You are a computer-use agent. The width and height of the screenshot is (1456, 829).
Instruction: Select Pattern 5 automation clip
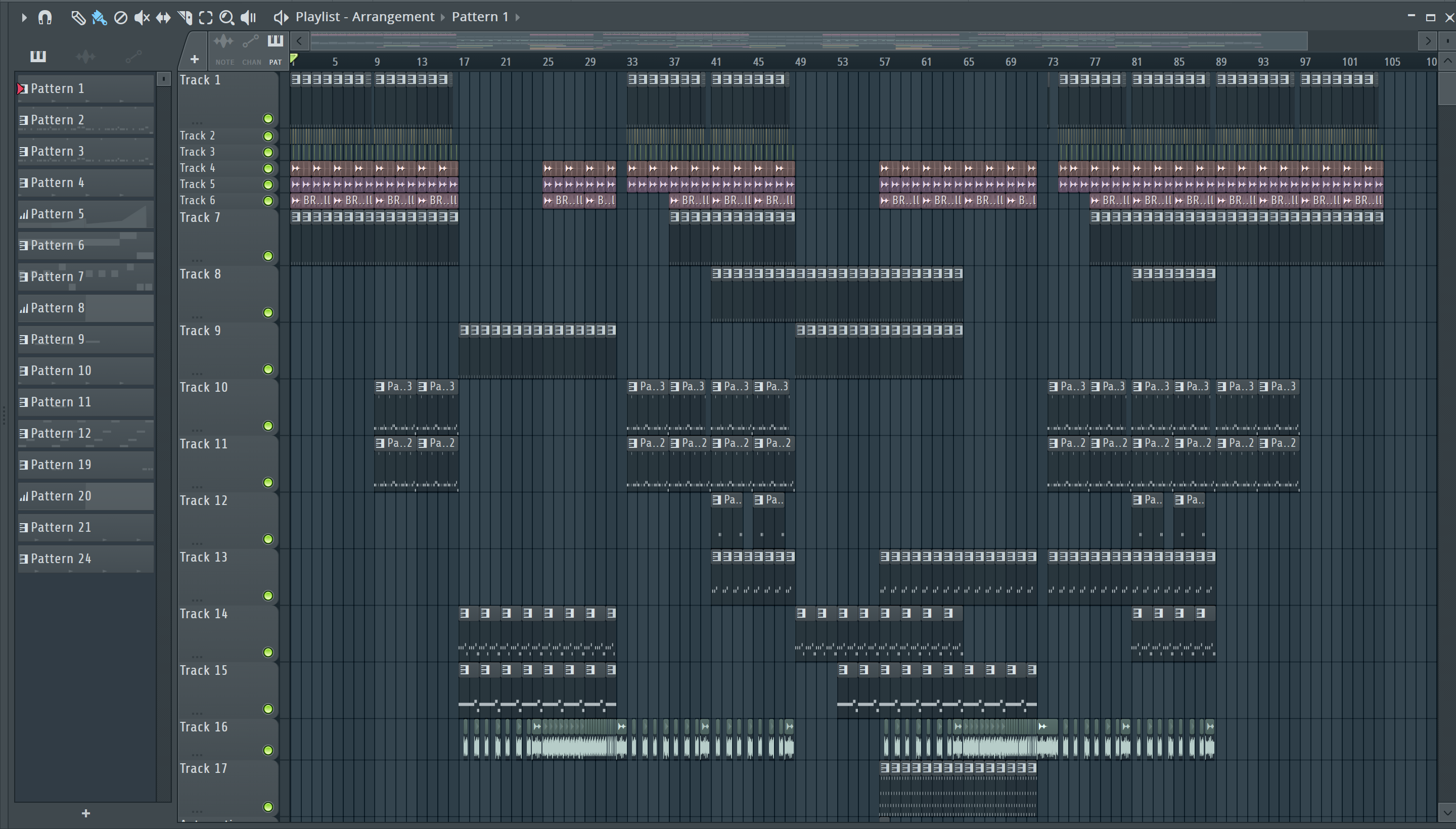tap(86, 214)
